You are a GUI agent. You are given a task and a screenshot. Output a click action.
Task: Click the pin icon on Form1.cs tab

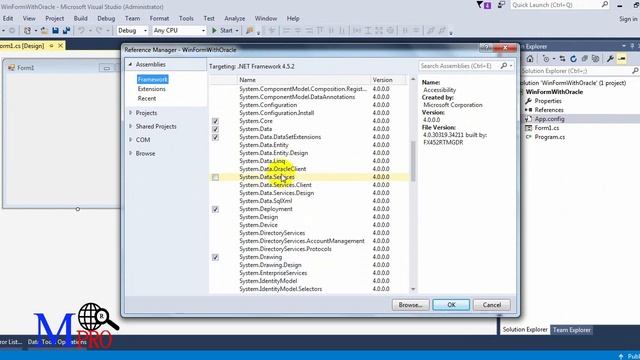(51, 46)
